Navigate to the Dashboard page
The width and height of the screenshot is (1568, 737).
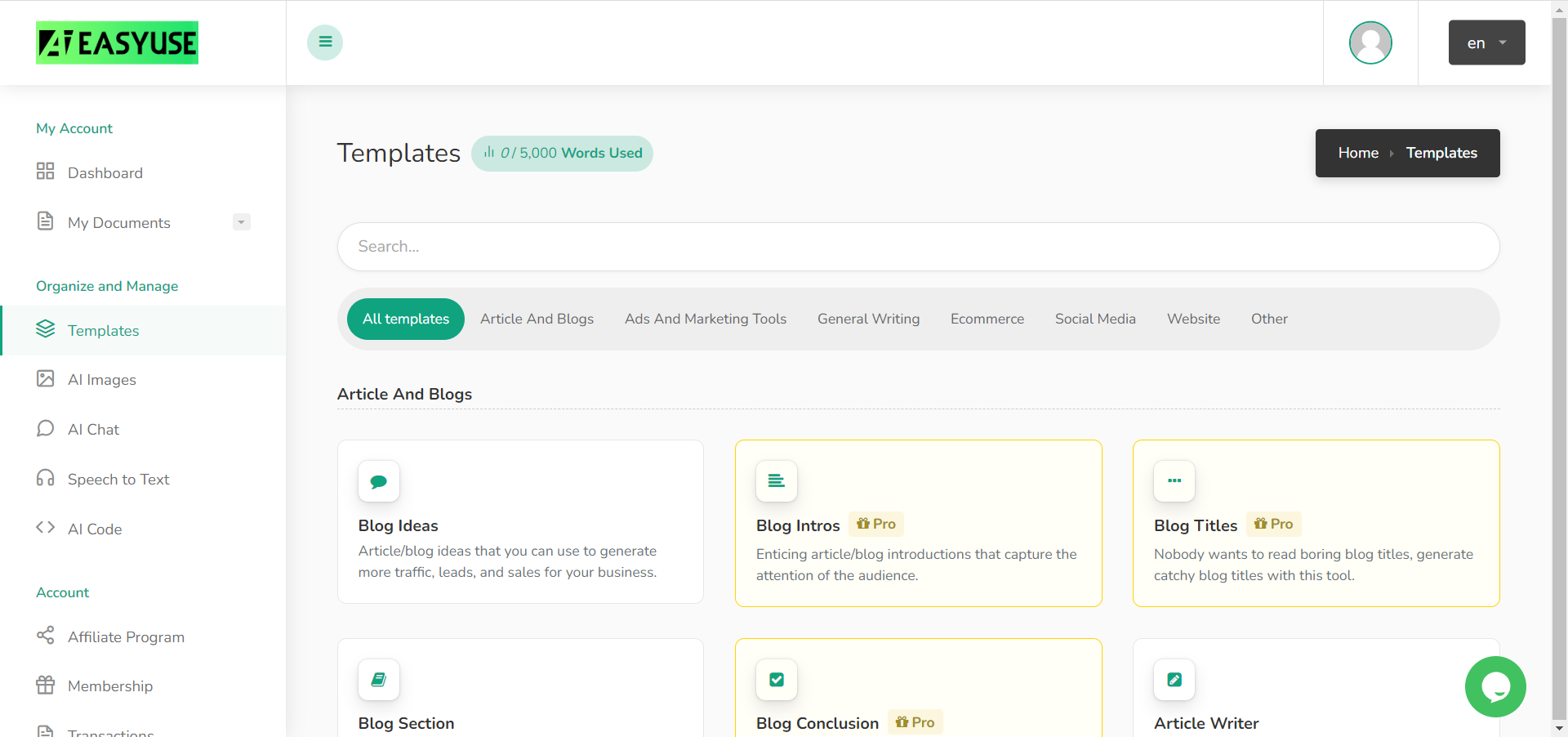[105, 172]
